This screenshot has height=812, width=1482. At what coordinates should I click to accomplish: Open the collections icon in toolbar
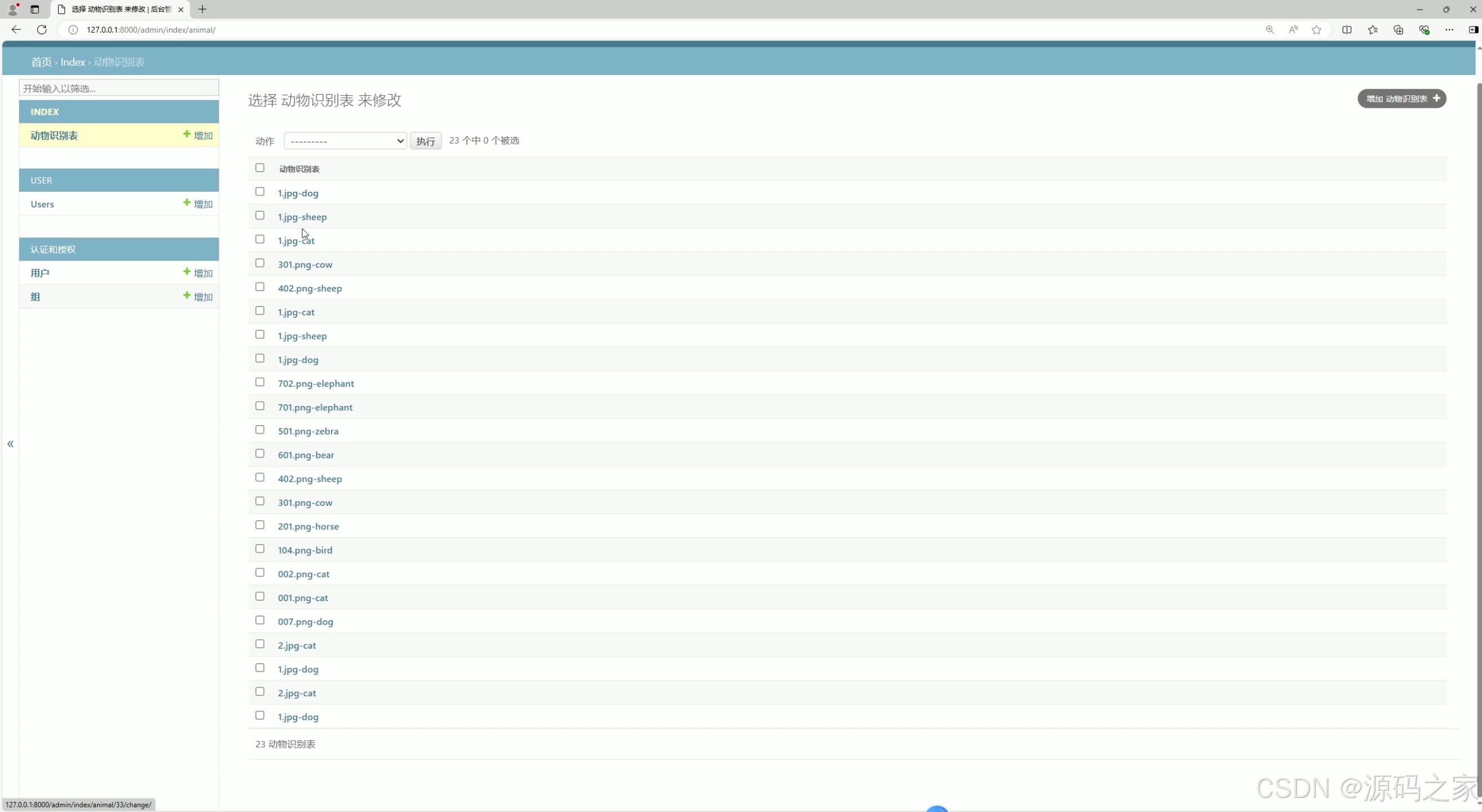[x=1398, y=29]
